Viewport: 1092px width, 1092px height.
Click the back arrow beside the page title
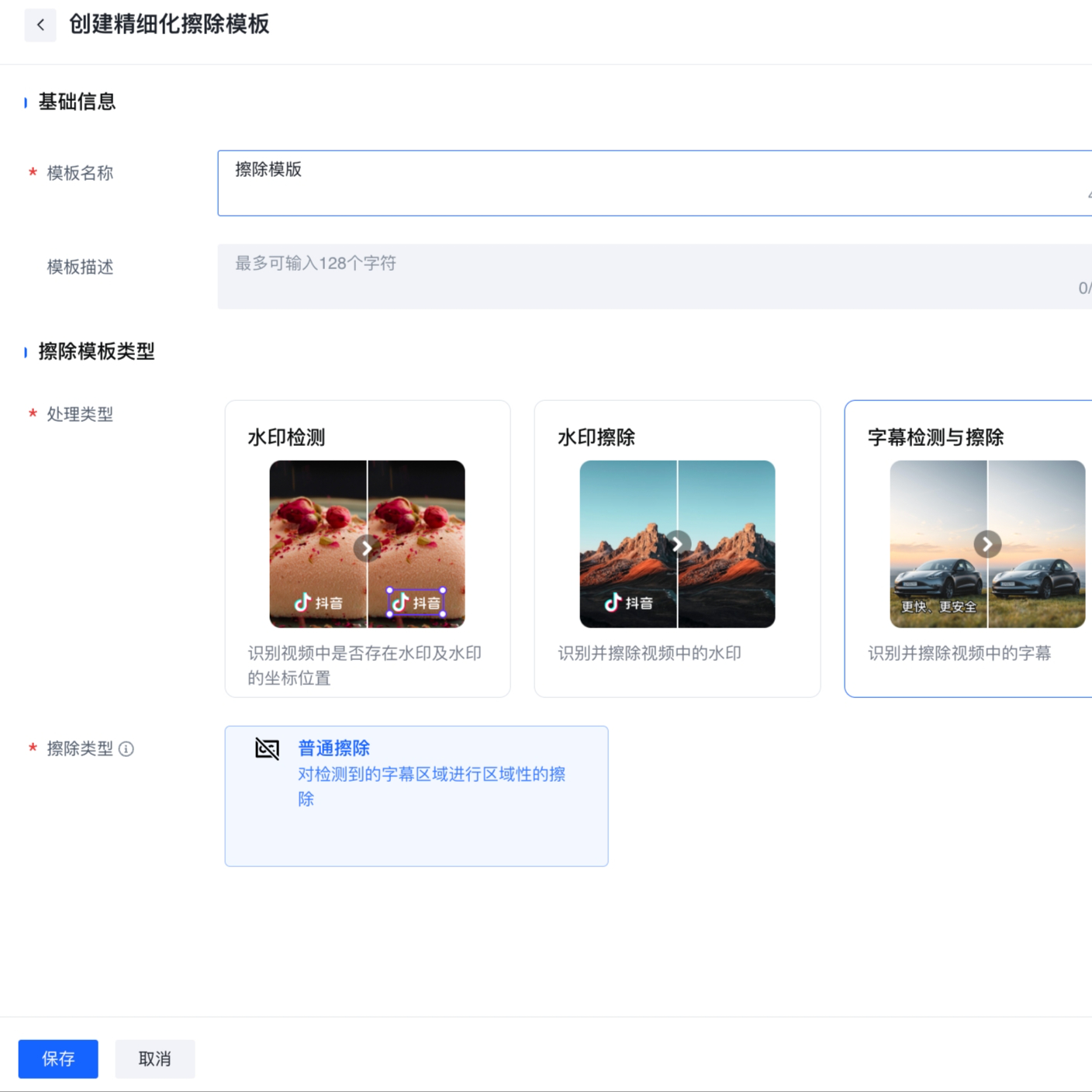pos(40,25)
